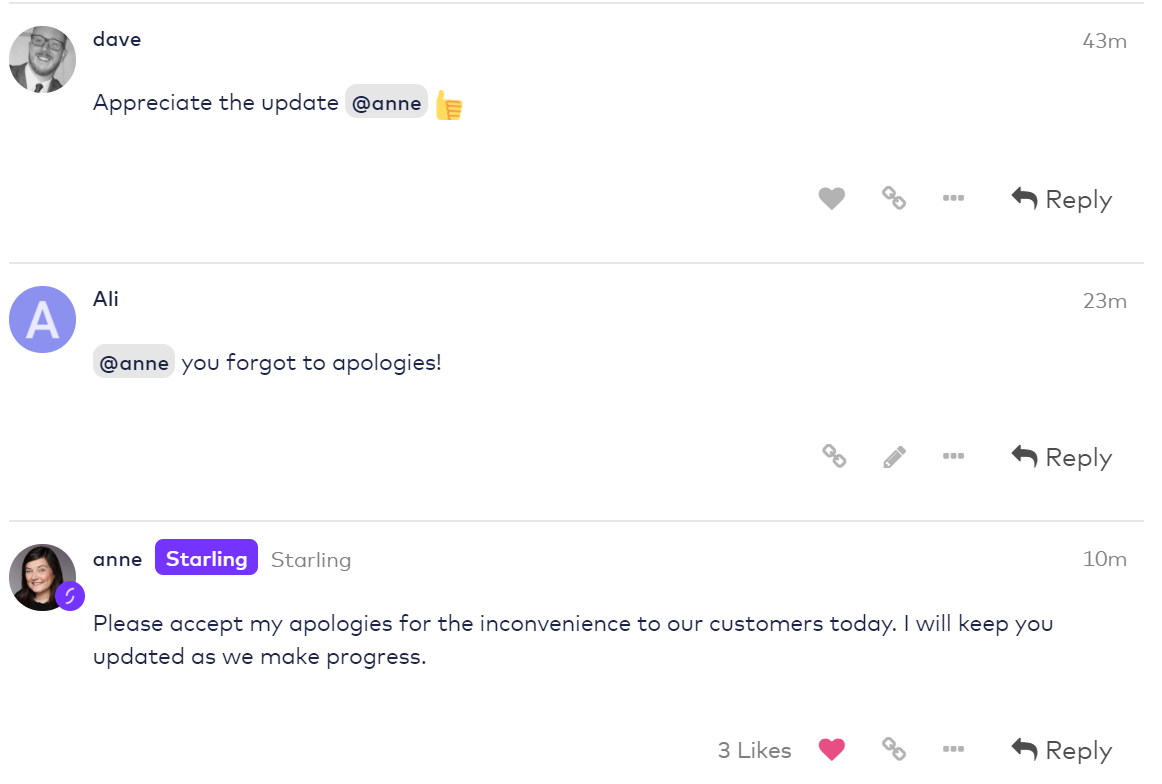Reply to anne's apology post
Screen dimensions: 1162x784
[x=1062, y=749]
